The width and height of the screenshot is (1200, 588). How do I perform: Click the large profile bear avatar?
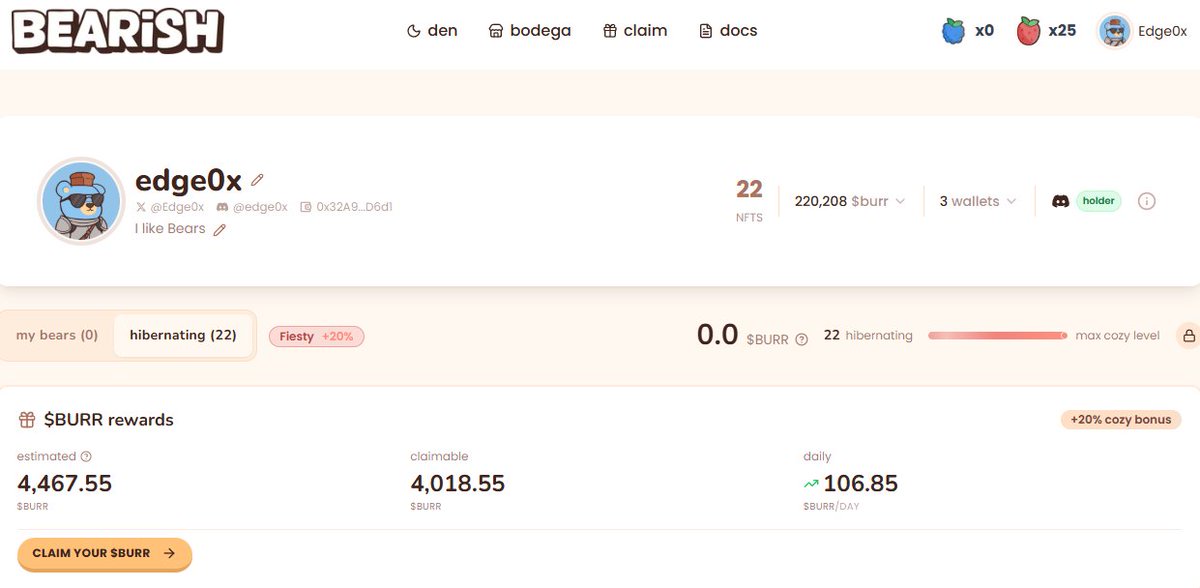click(x=81, y=201)
